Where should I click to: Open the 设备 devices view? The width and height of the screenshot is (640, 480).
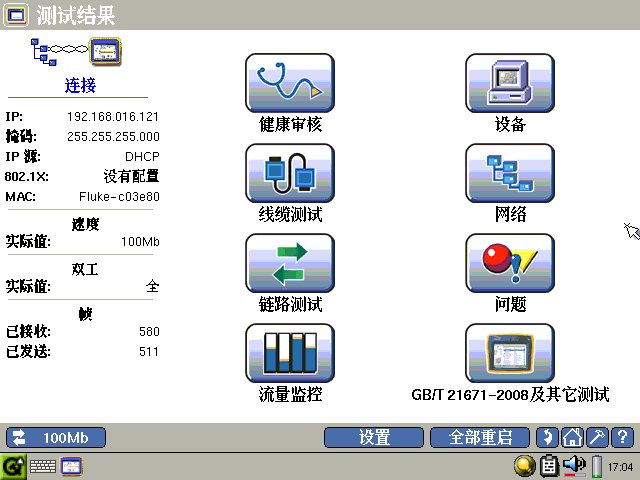[510, 83]
